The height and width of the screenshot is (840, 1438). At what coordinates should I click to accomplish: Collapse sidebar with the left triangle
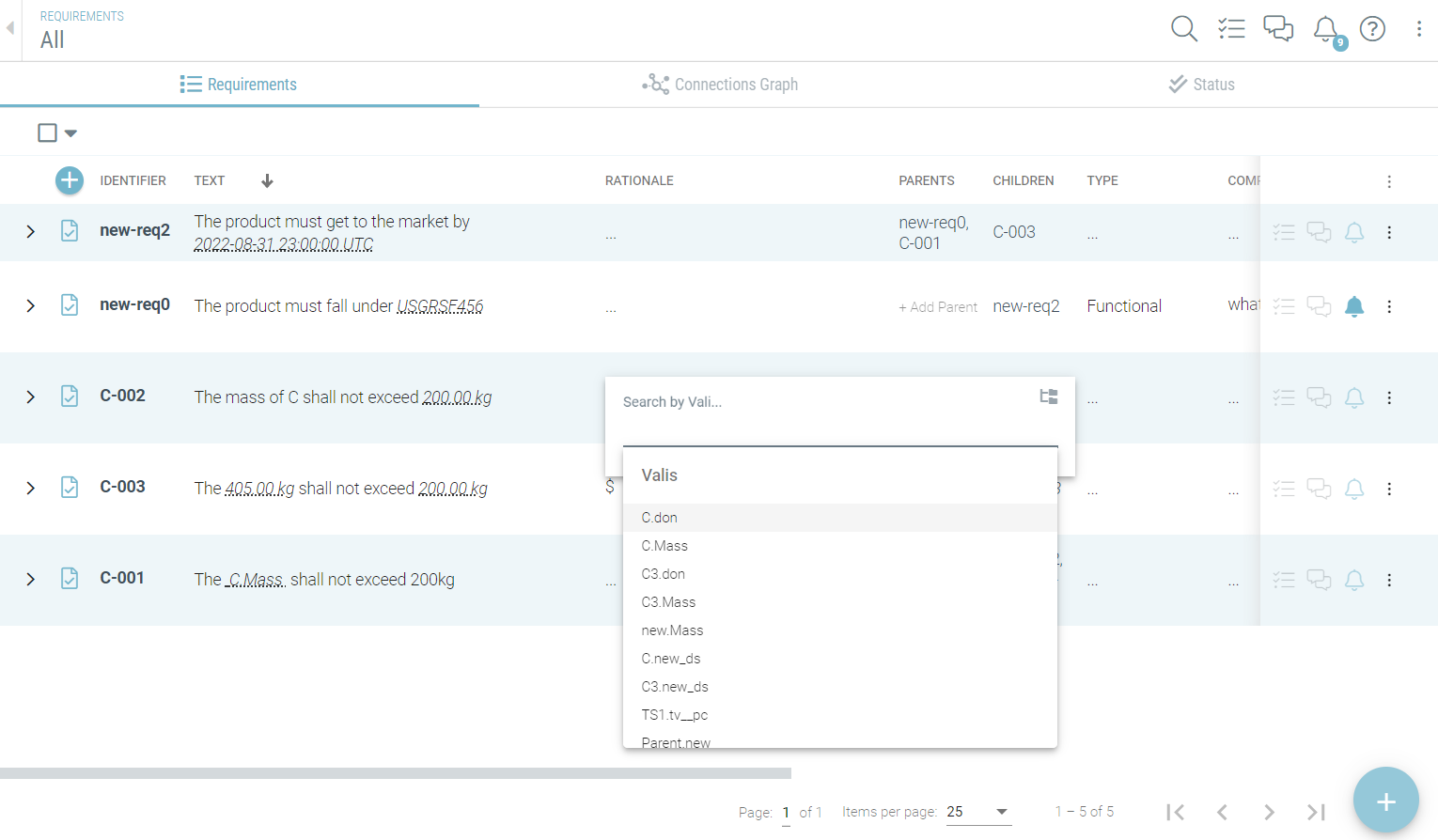point(10,28)
